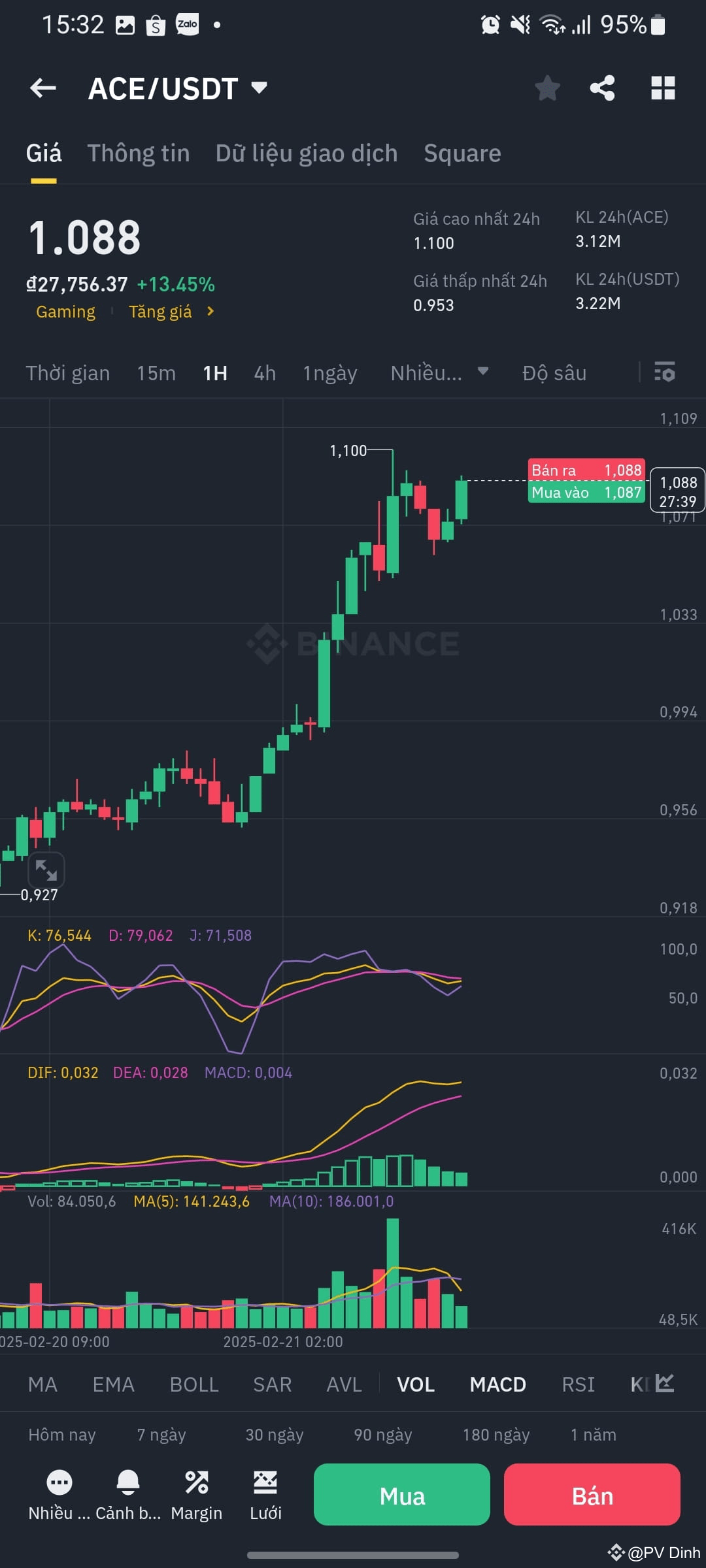Add ACE/USDT to favorites with star icon

[548, 88]
